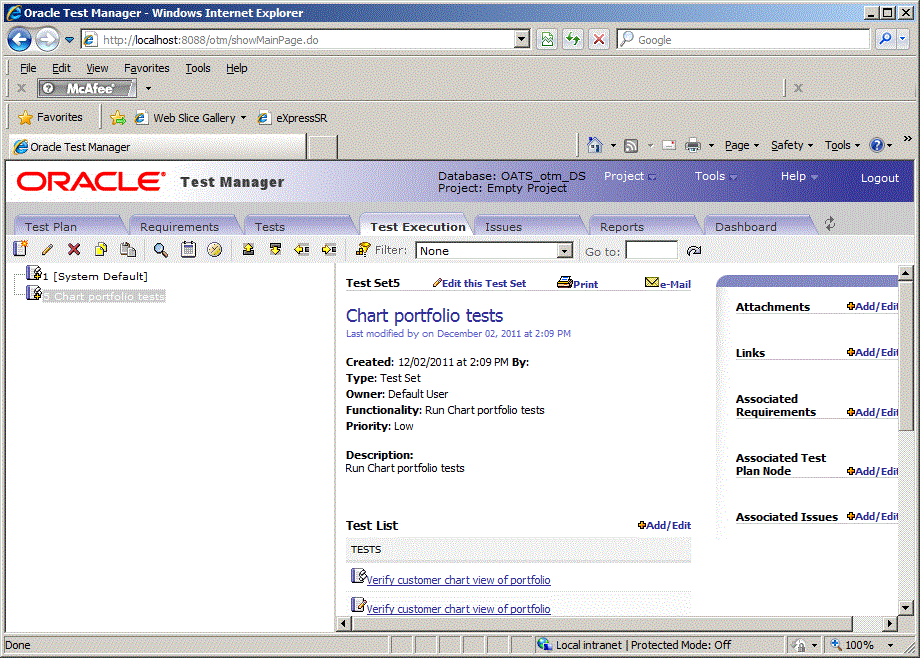Screen dimensions: 920x658
Task: Click the Edit this Test Set link
Action: (x=479, y=284)
